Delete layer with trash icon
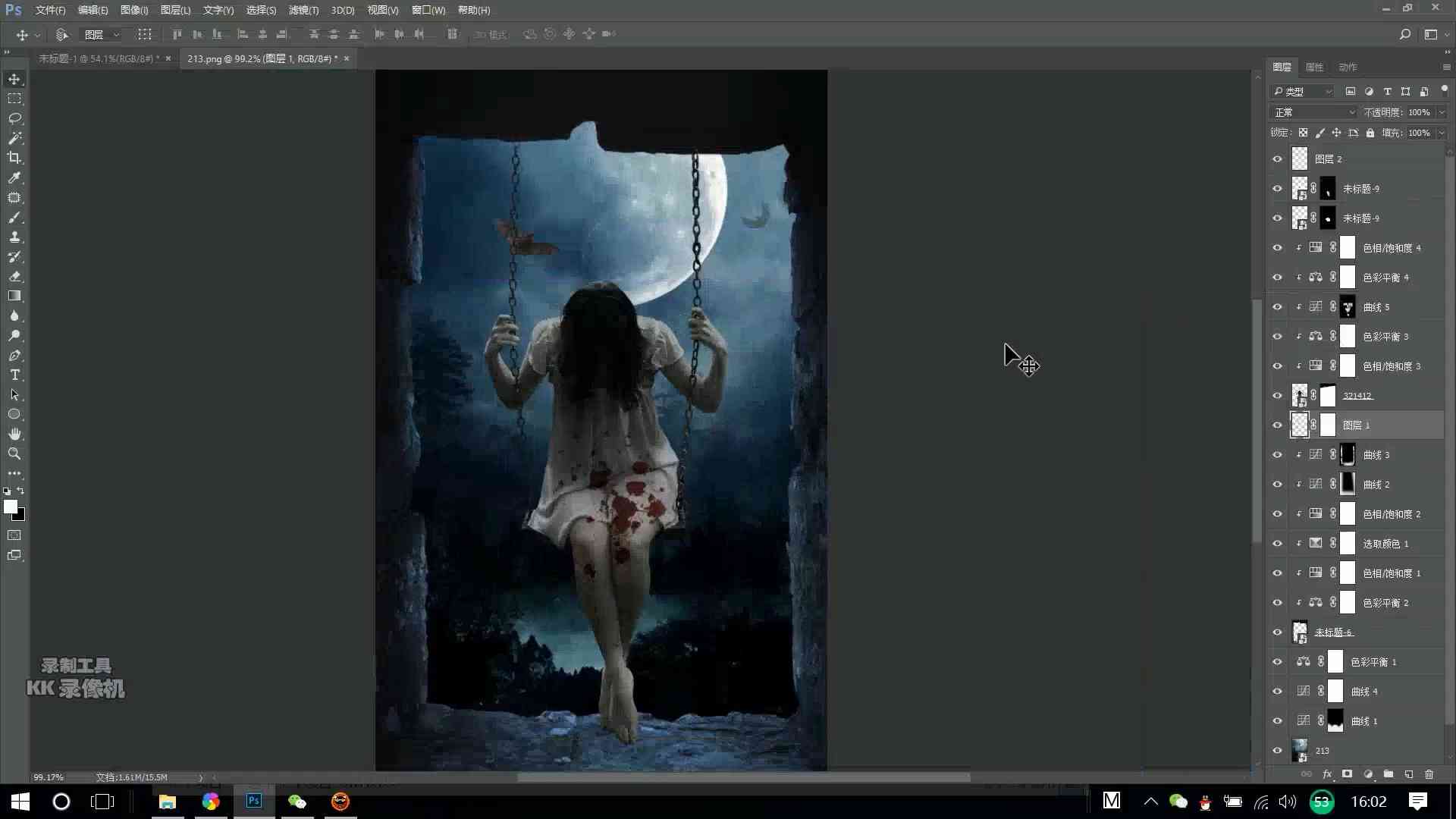This screenshot has height=819, width=1456. 1429,774
